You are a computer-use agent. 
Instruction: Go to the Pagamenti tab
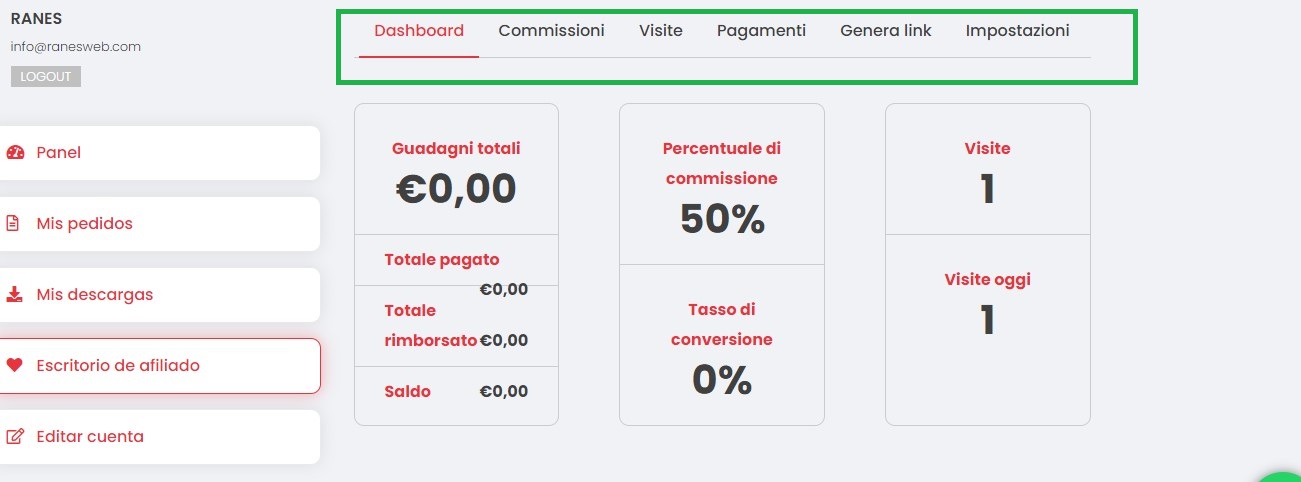click(x=761, y=31)
